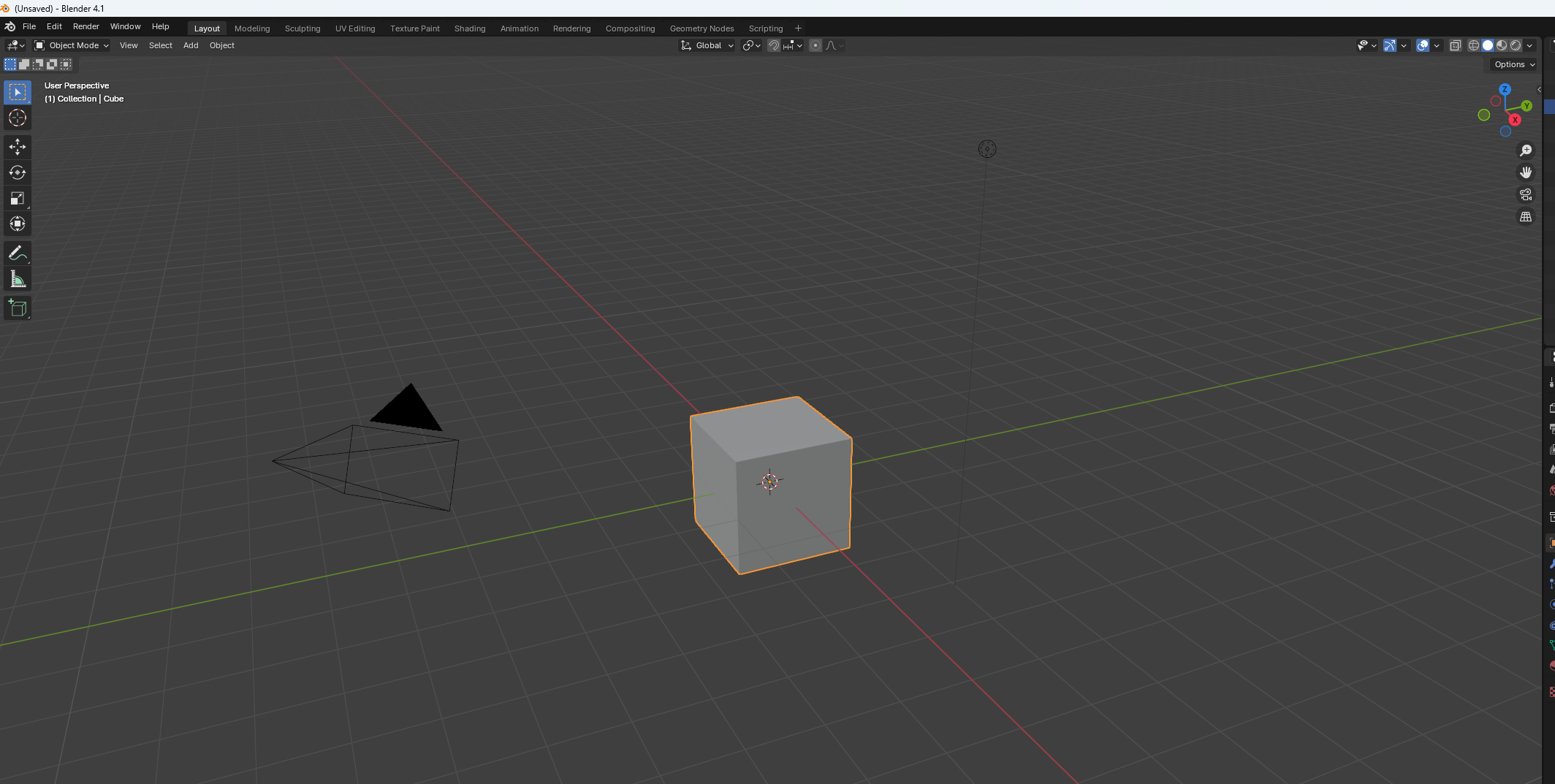Expand the Global transform orientation dropdown

coord(707,45)
